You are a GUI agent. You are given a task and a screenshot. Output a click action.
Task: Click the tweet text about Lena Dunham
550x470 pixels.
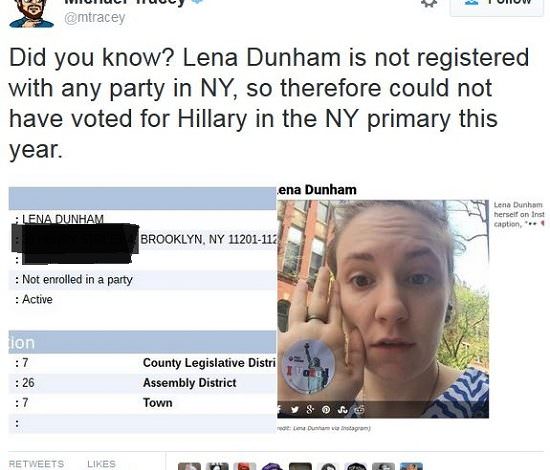point(269,103)
